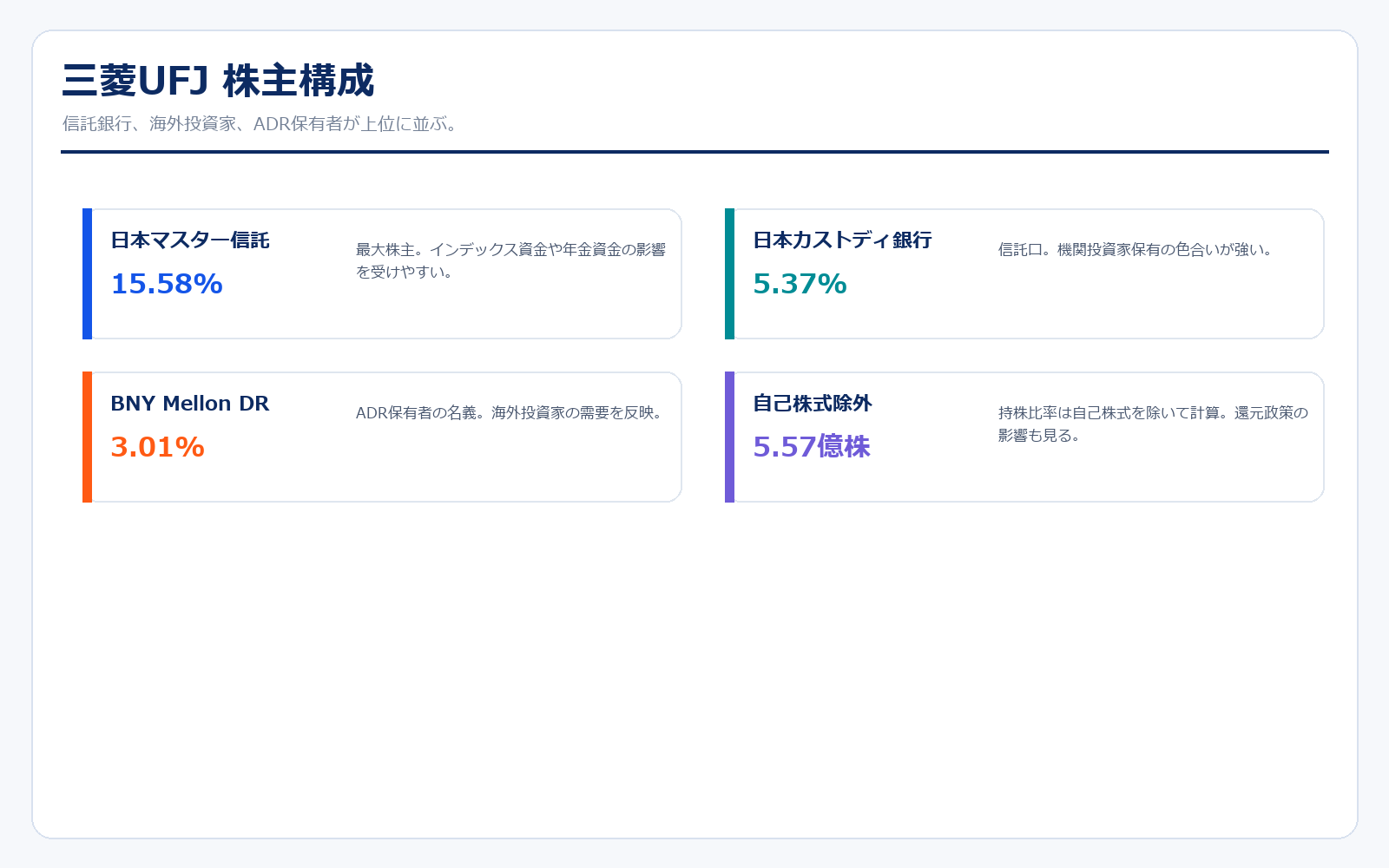
Task: Select the 5.37% value
Action: tap(800, 284)
